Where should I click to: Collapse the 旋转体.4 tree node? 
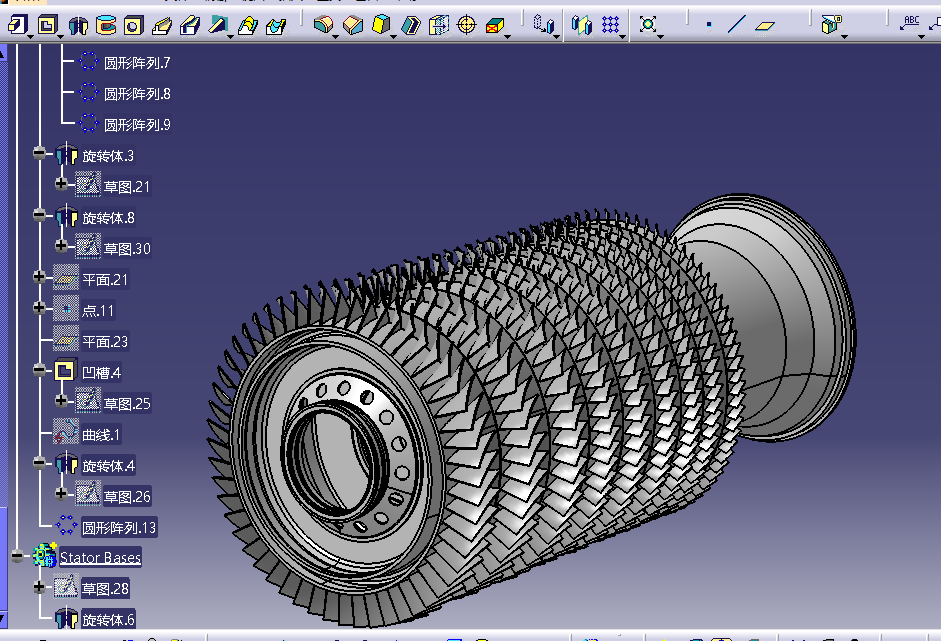(40, 463)
